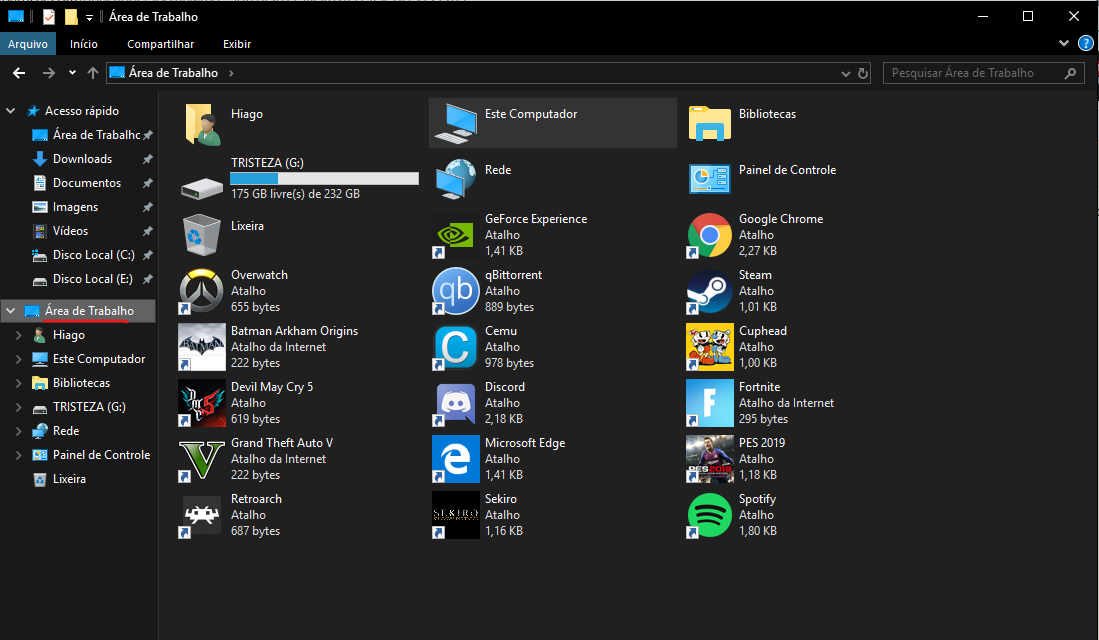Click the properties icon in title bar
The height and width of the screenshot is (640, 1099).
click(49, 17)
